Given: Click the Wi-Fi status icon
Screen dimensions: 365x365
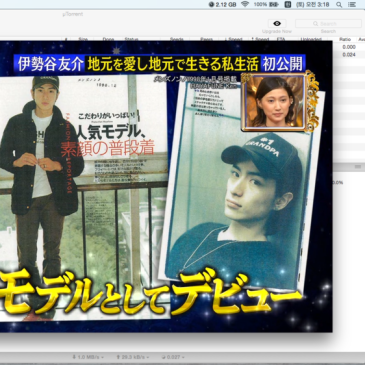Looking at the screenshot, I should [x=245, y=4].
